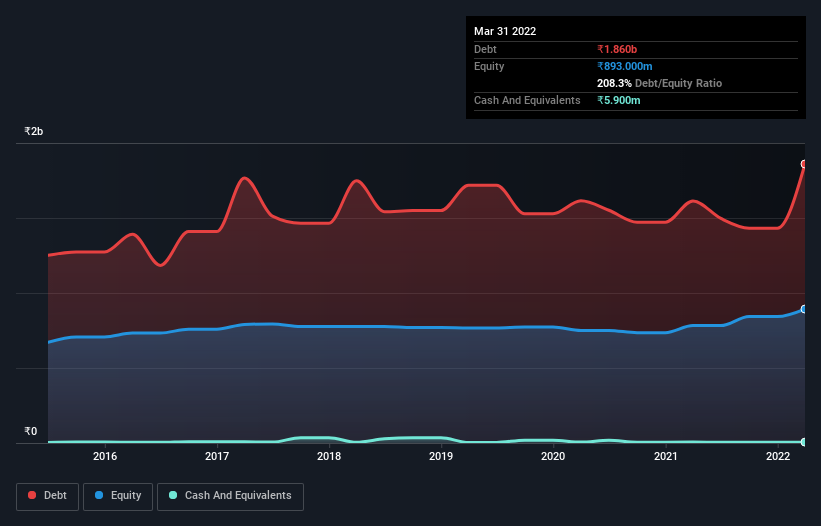821x526 pixels.
Task: Select the 2018 x-axis label
Action: tap(329, 456)
